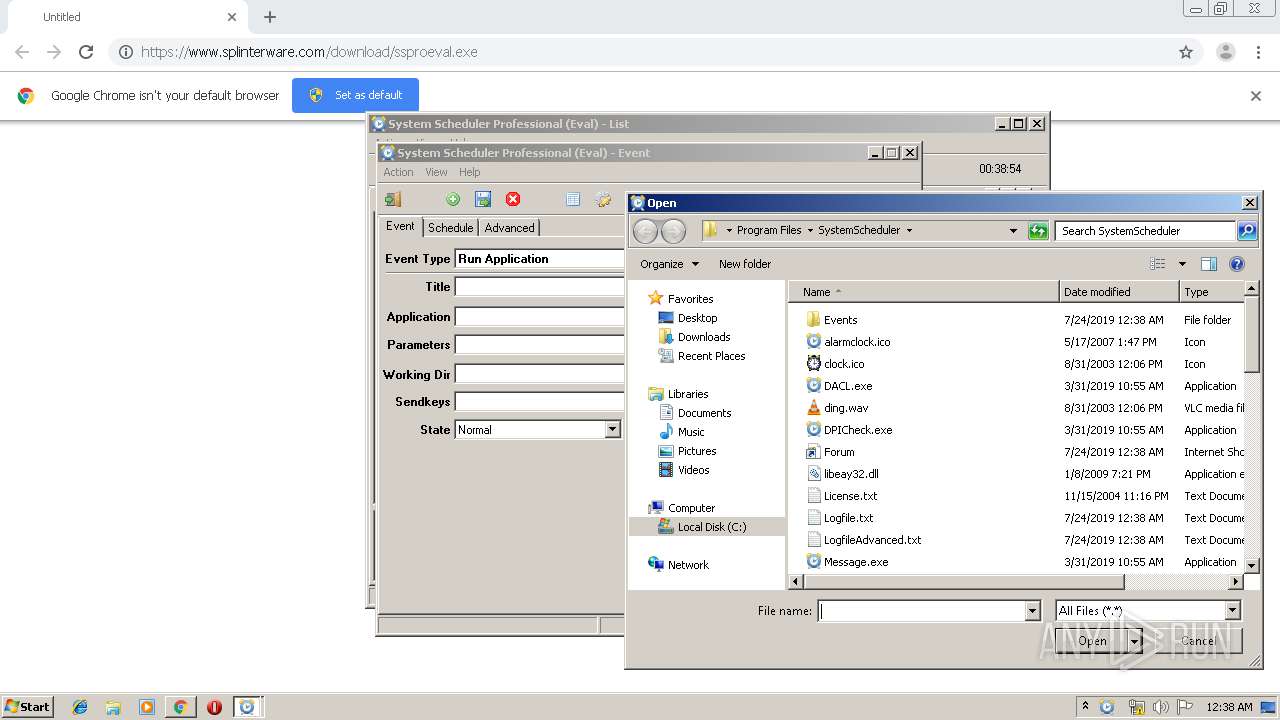Click the Chrome address bar URL
The image size is (1280, 720).
click(x=309, y=52)
